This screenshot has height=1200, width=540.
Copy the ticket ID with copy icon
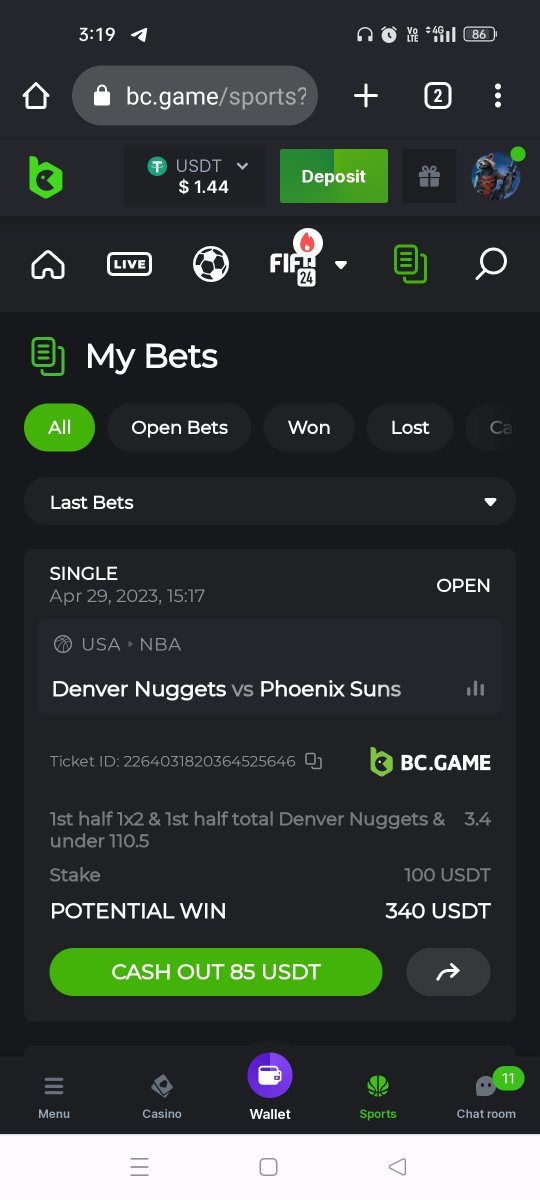[x=313, y=761]
